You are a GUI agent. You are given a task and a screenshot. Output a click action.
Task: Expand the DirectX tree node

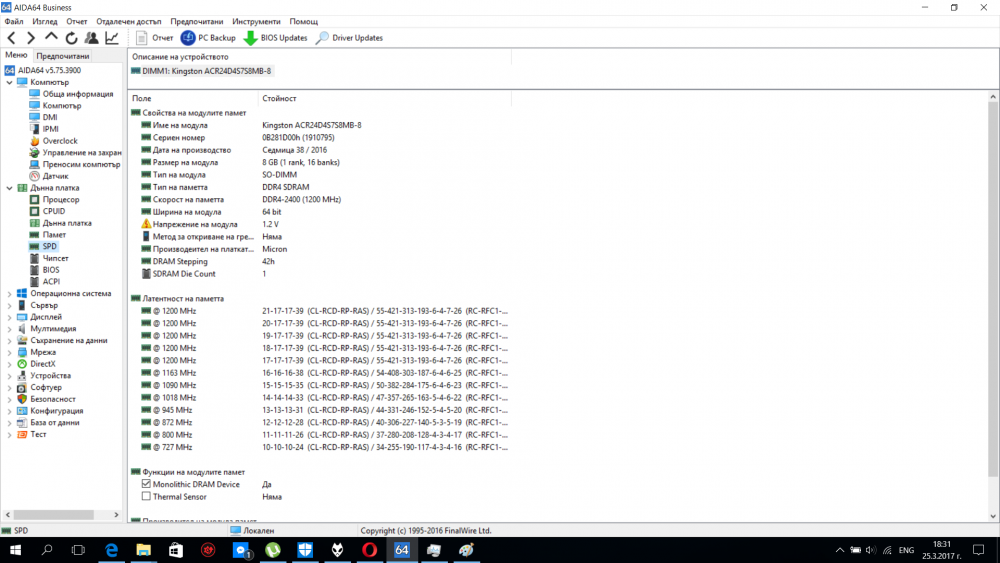click(x=10, y=364)
